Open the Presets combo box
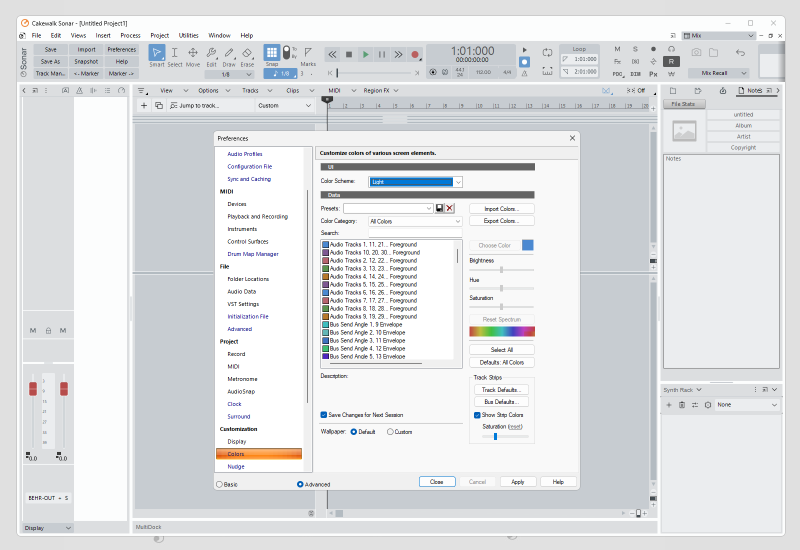The height and width of the screenshot is (550, 800). (x=387, y=208)
